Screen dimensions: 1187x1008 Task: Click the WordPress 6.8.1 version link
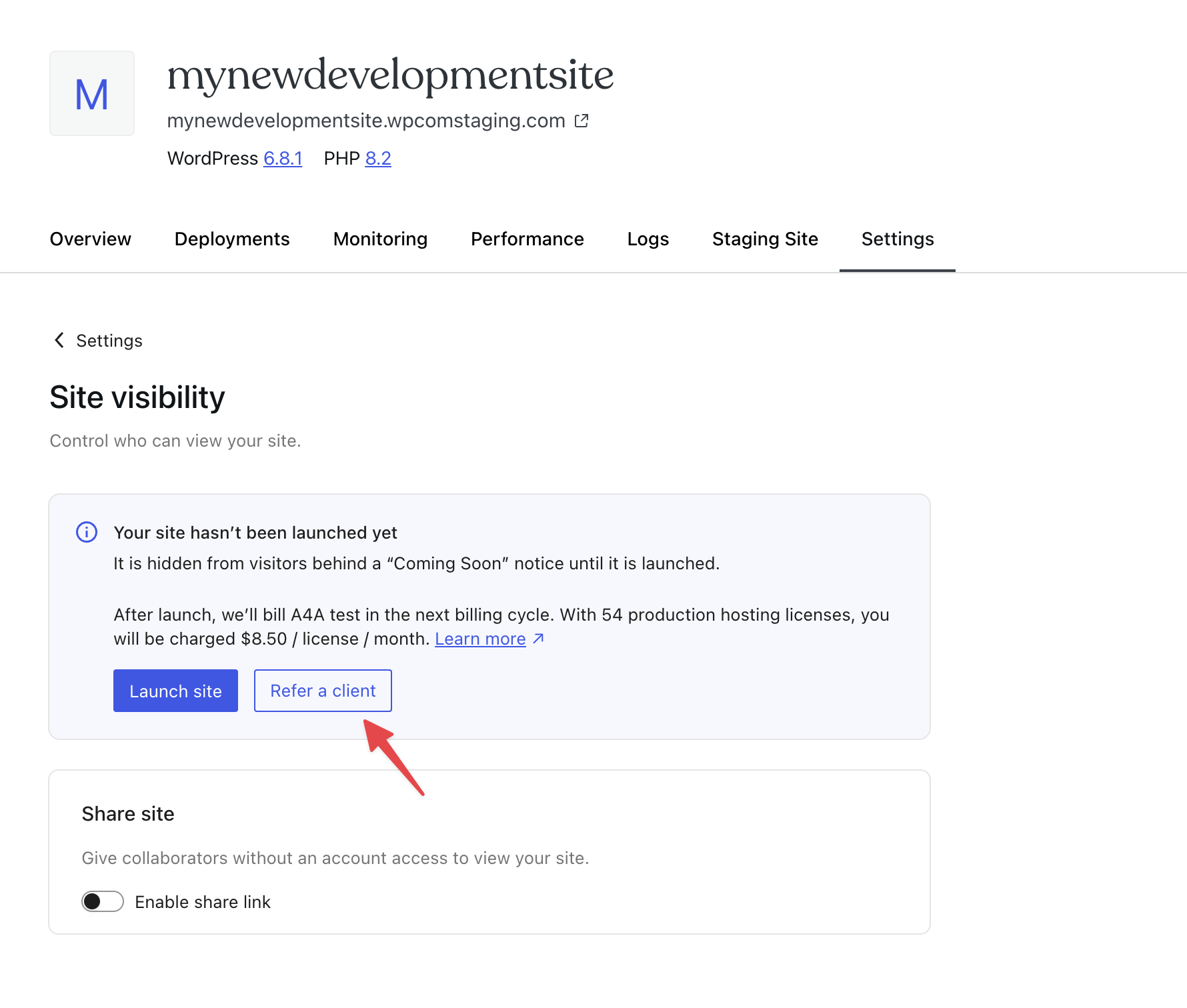pos(283,159)
